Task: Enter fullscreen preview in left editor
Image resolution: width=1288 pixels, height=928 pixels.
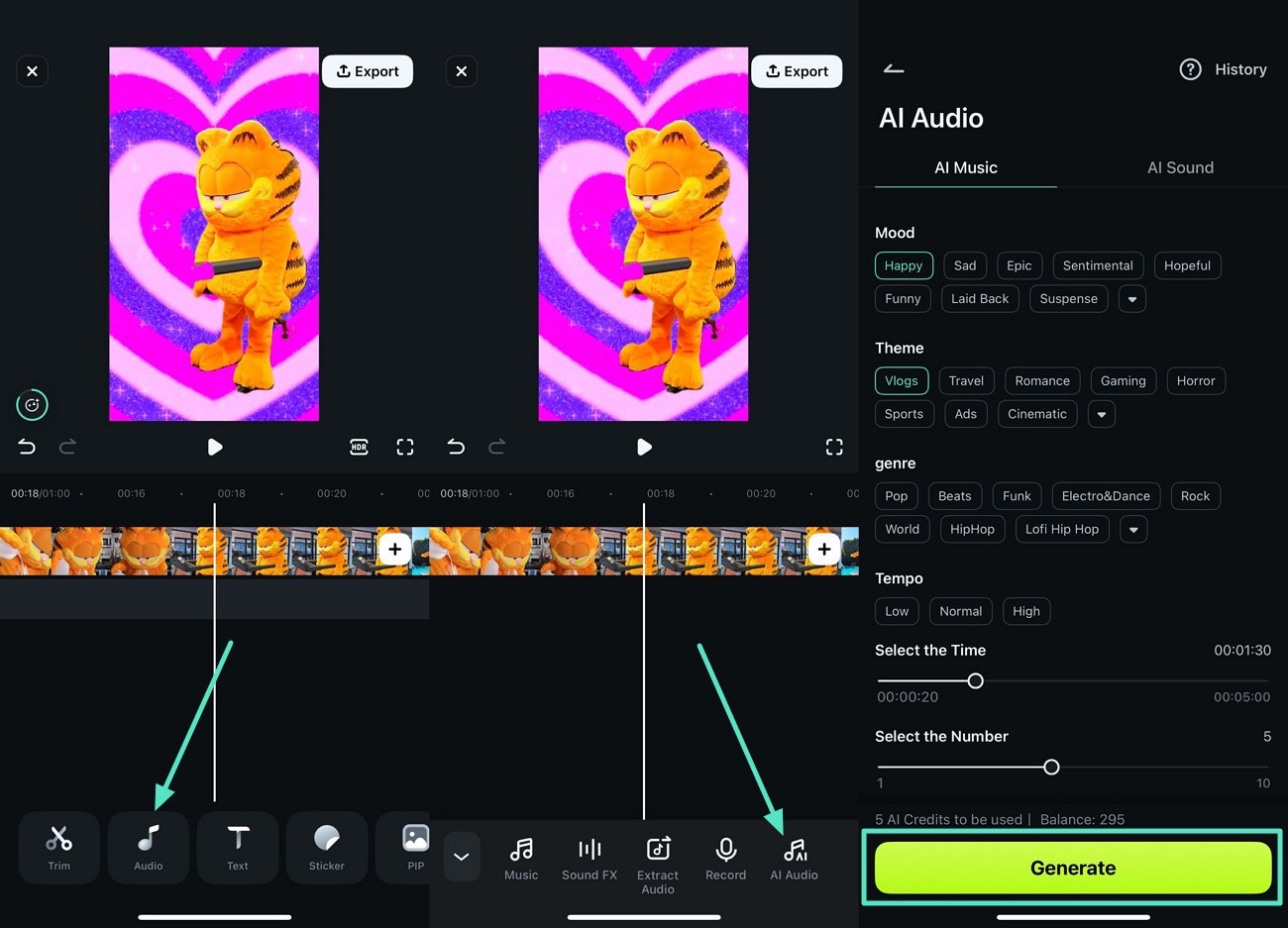Action: click(x=405, y=447)
